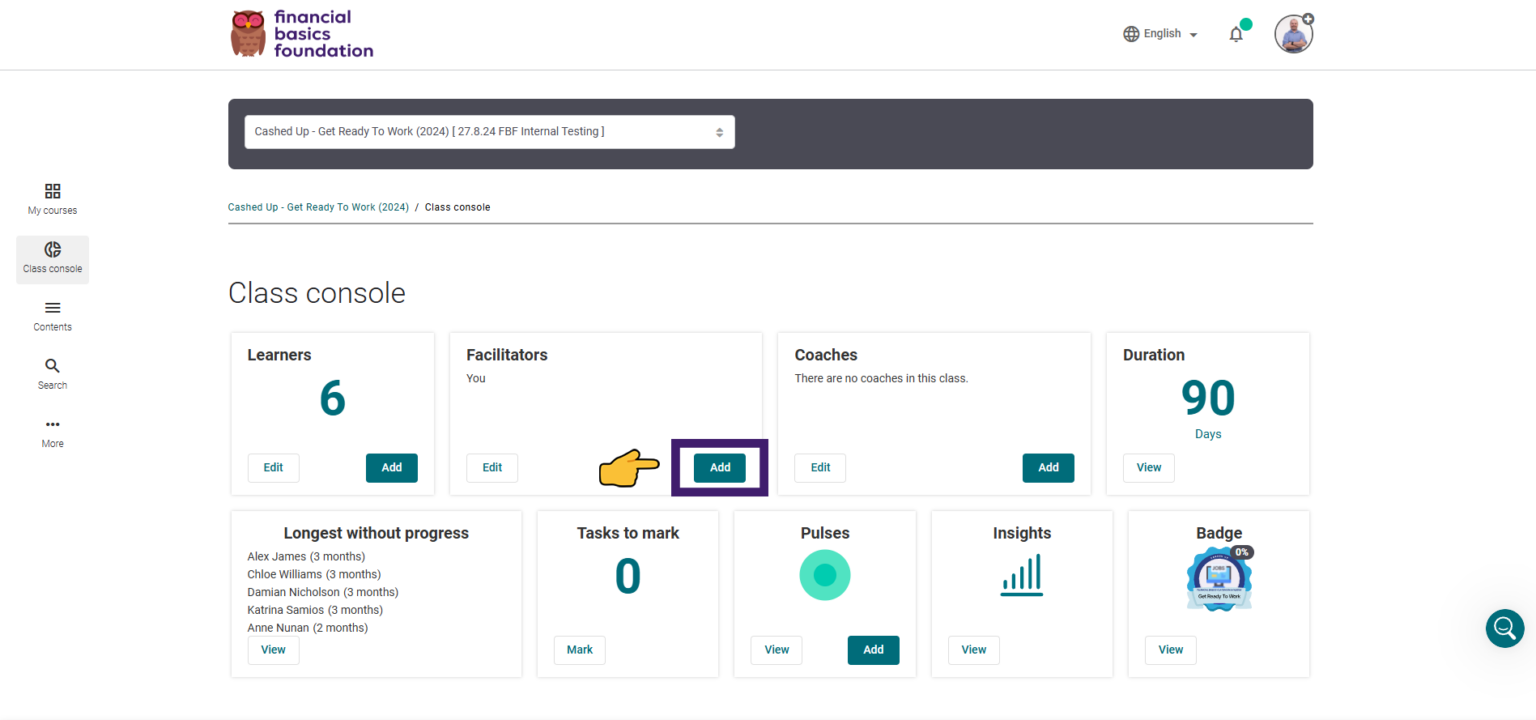The image size is (1536, 720).
Task: Select Class console sidebar item
Action: click(52, 259)
